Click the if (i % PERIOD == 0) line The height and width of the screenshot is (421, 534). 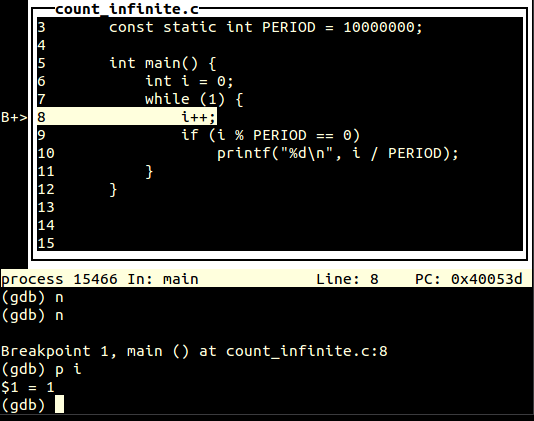coord(271,135)
